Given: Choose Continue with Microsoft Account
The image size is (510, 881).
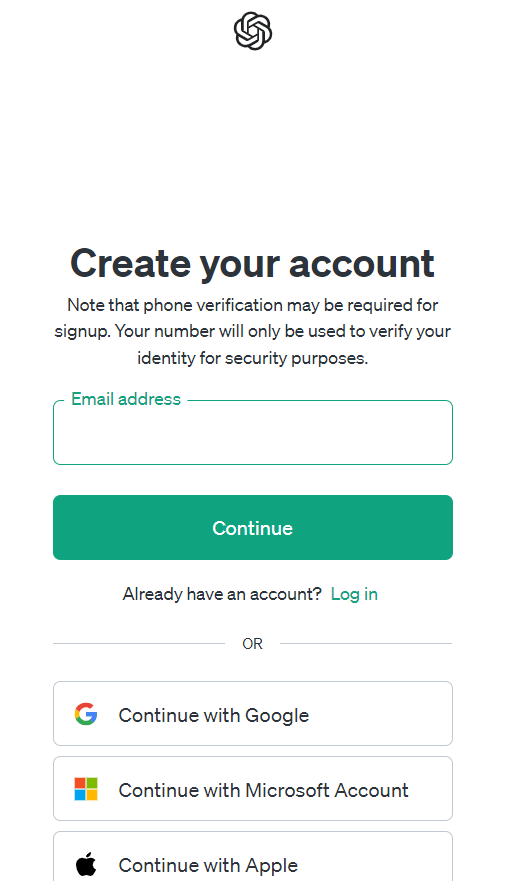Looking at the screenshot, I should click(x=253, y=789).
